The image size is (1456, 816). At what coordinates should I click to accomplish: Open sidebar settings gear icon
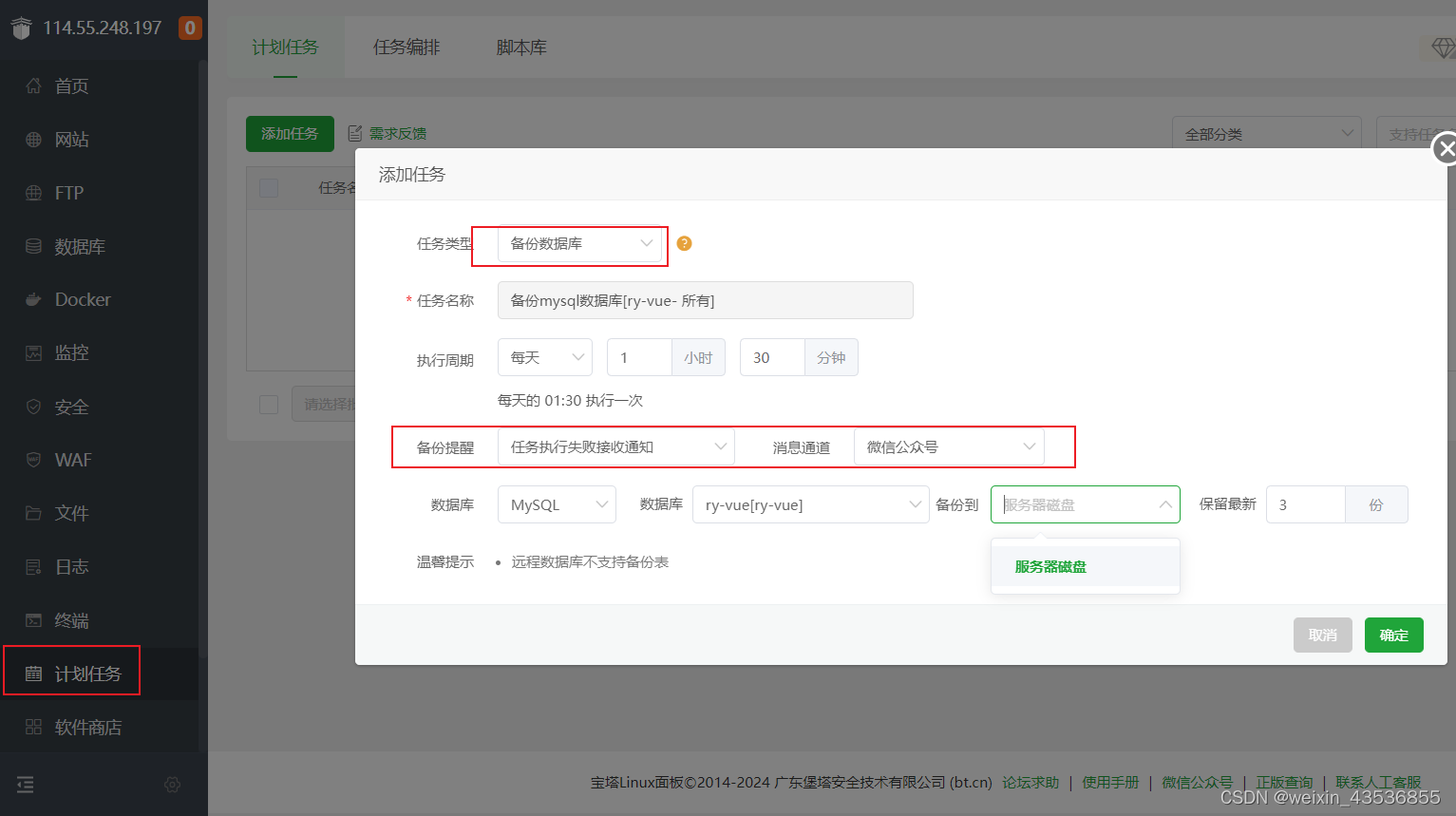[x=172, y=785]
